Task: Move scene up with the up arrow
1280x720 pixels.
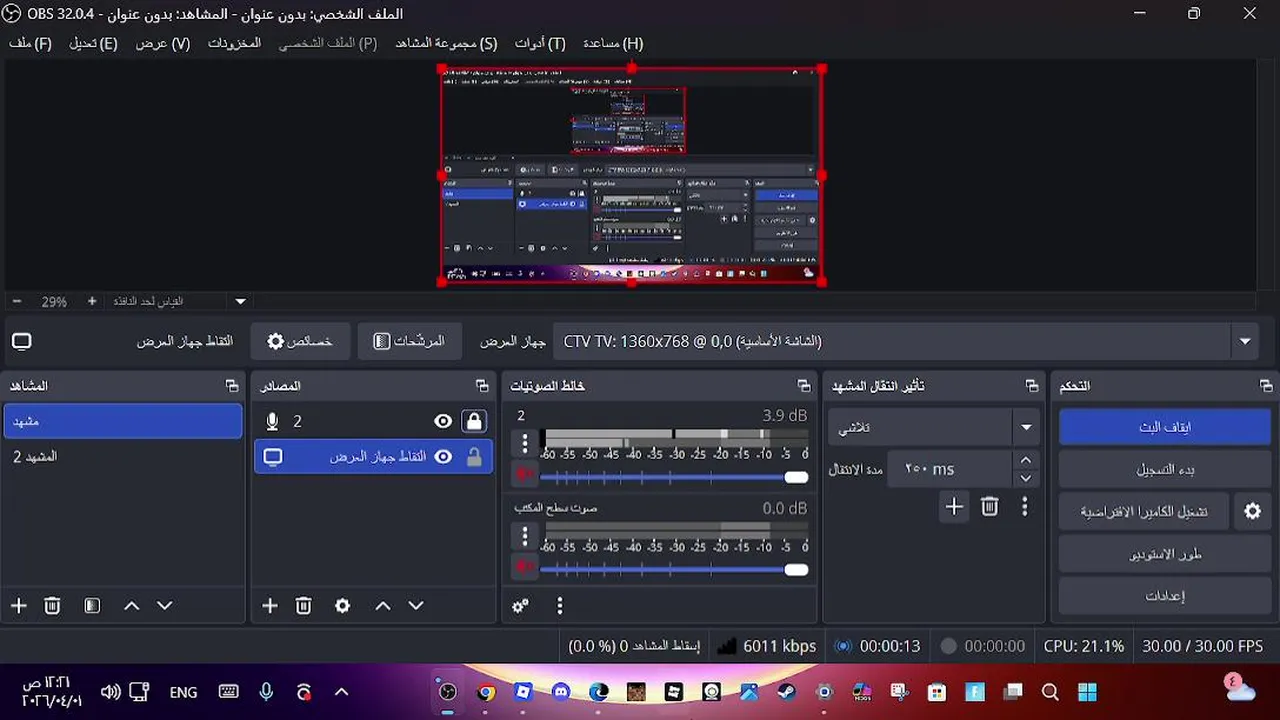Action: (x=131, y=606)
